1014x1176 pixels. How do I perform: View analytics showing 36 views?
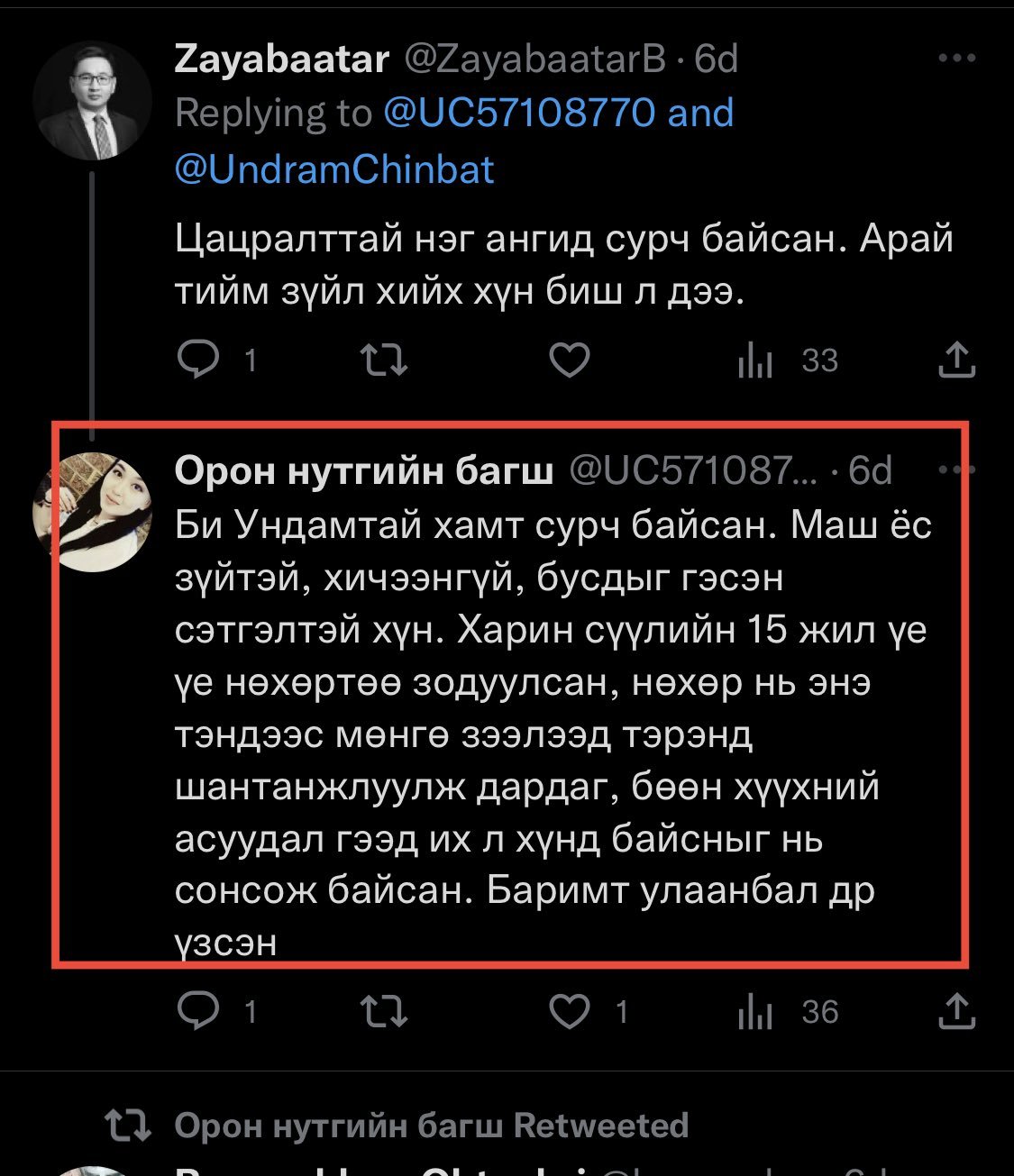coord(755,1013)
